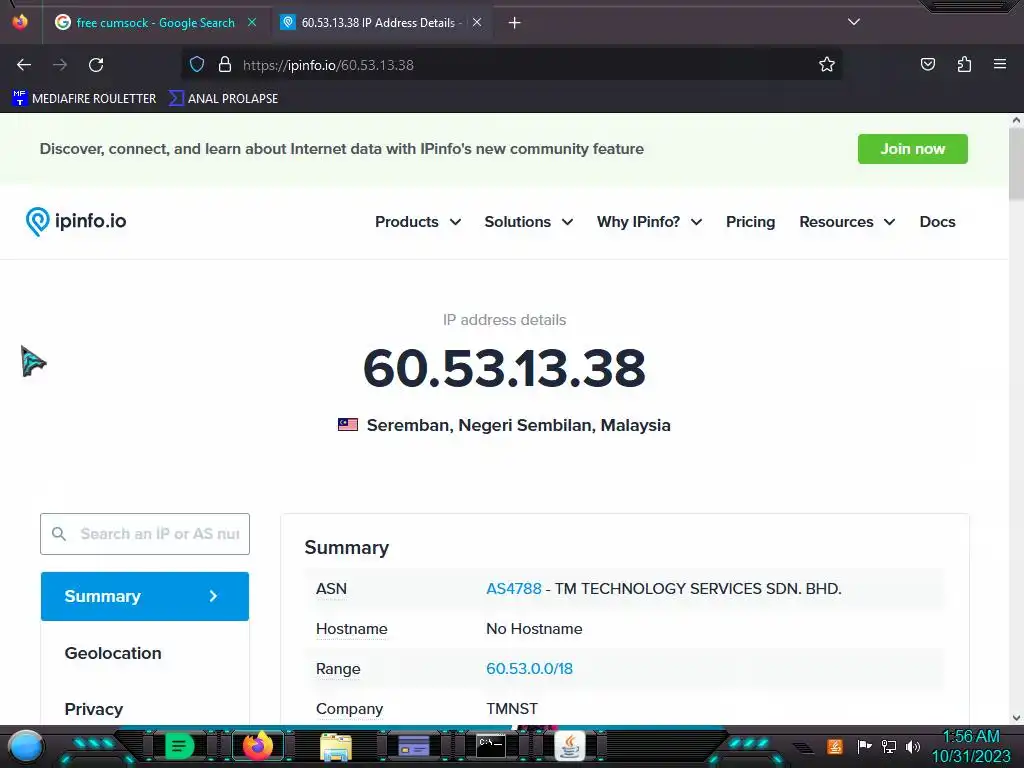
Task: Open the Geolocation sidebar section
Action: [x=113, y=653]
